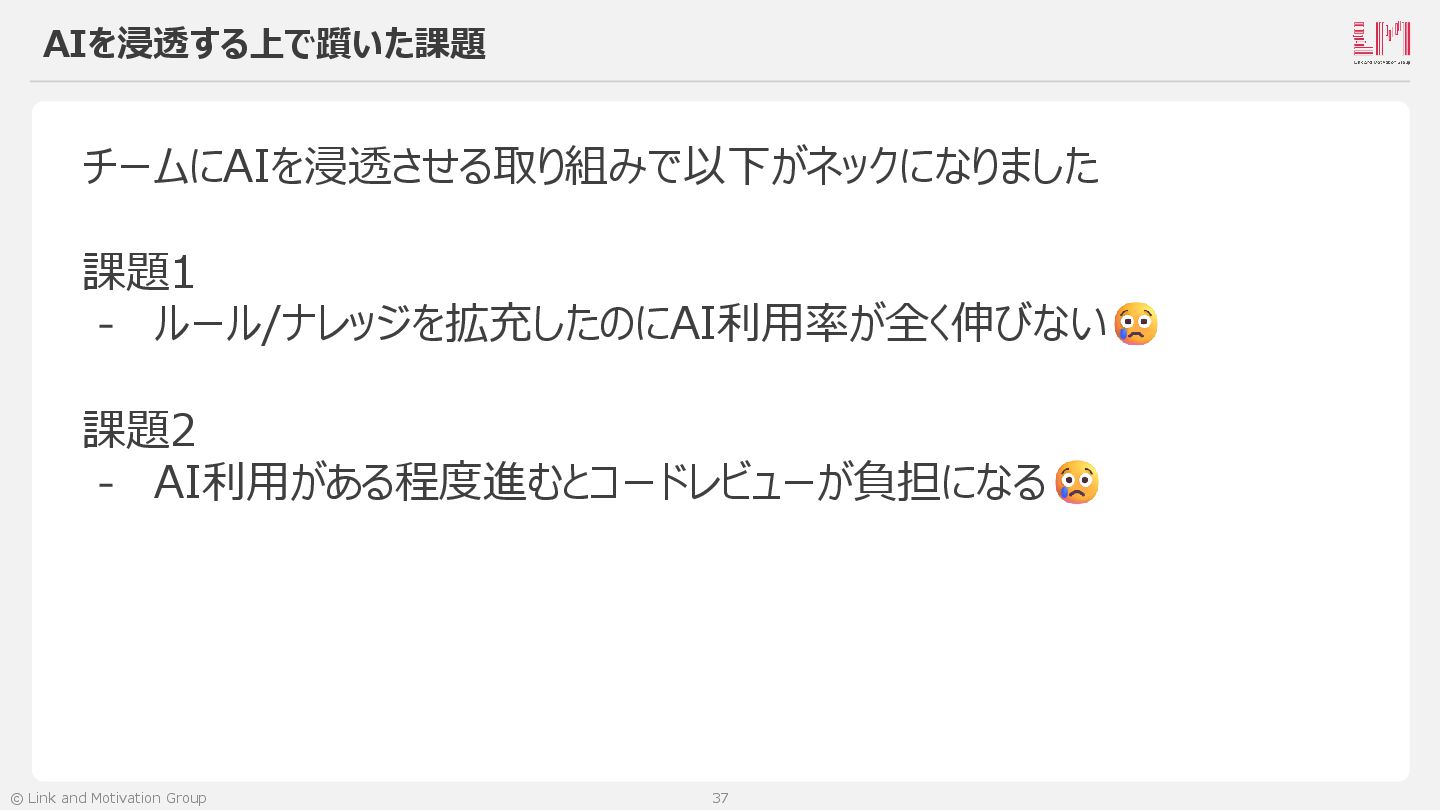Screen dimensions: 1440x810
Task: Click the crying emoji after 伸びない
Action: 1136,324
